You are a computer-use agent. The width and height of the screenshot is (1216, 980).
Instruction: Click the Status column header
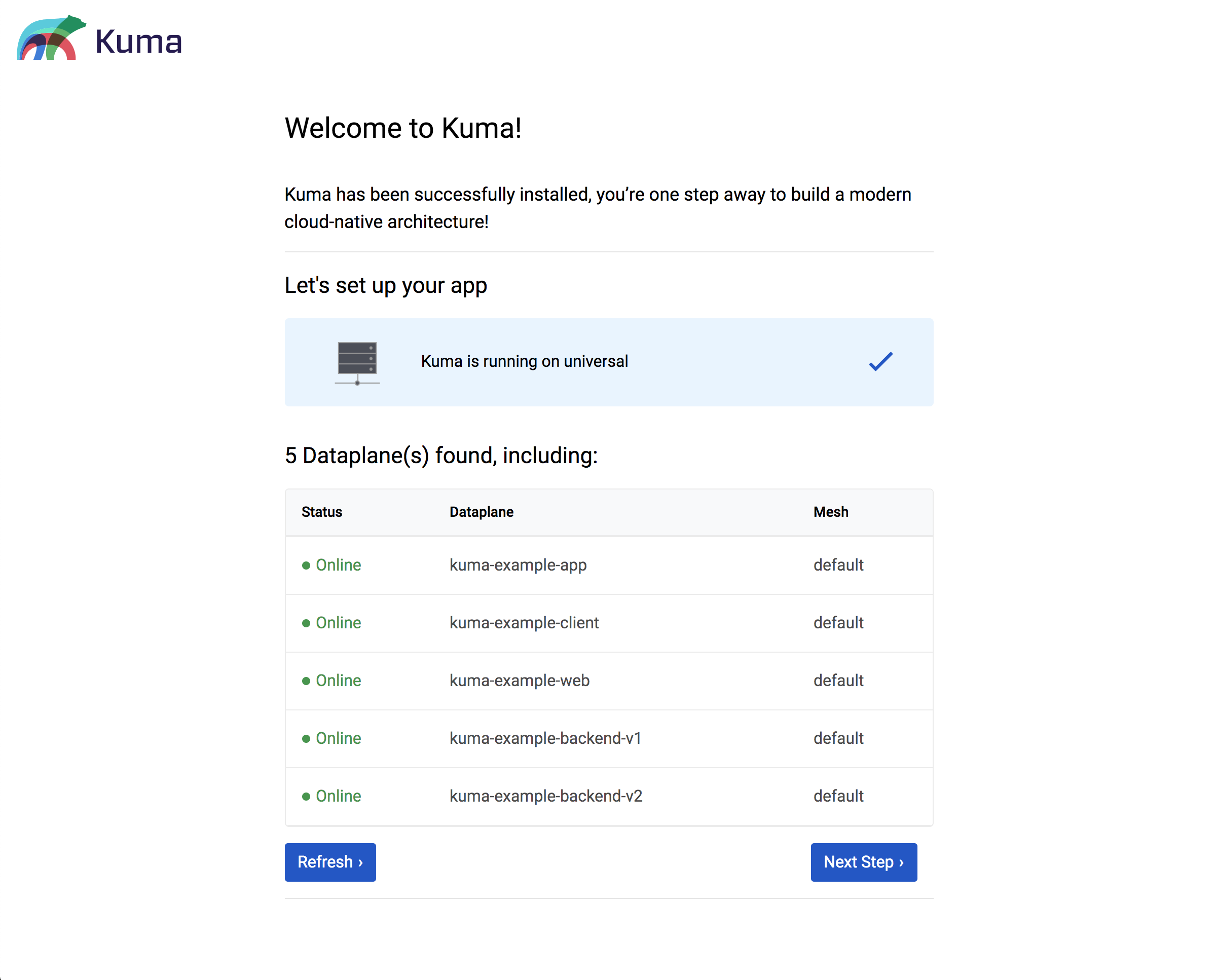tap(321, 512)
